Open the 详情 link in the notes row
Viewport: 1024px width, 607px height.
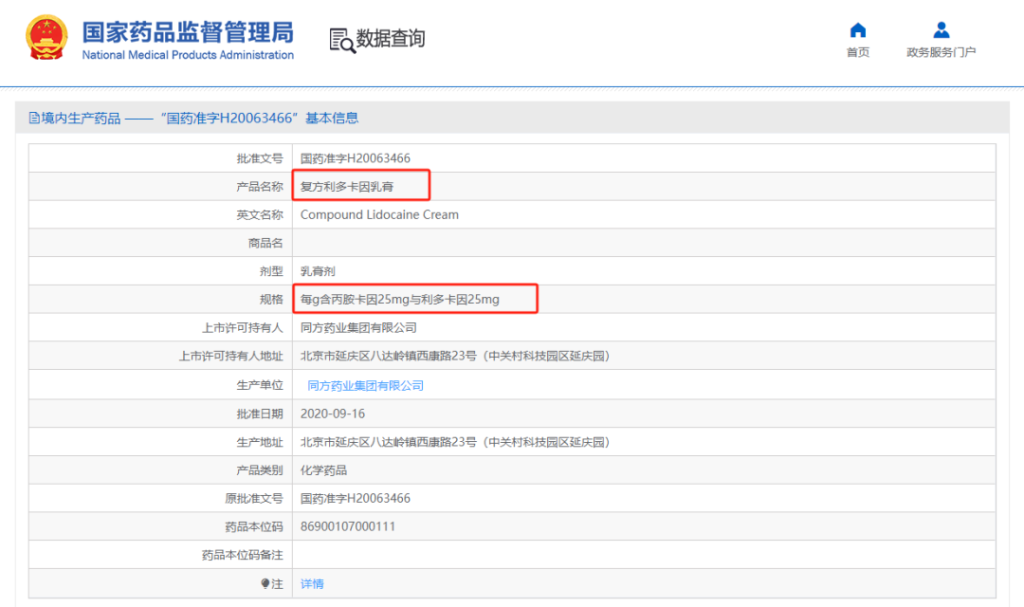pyautogui.click(x=312, y=584)
